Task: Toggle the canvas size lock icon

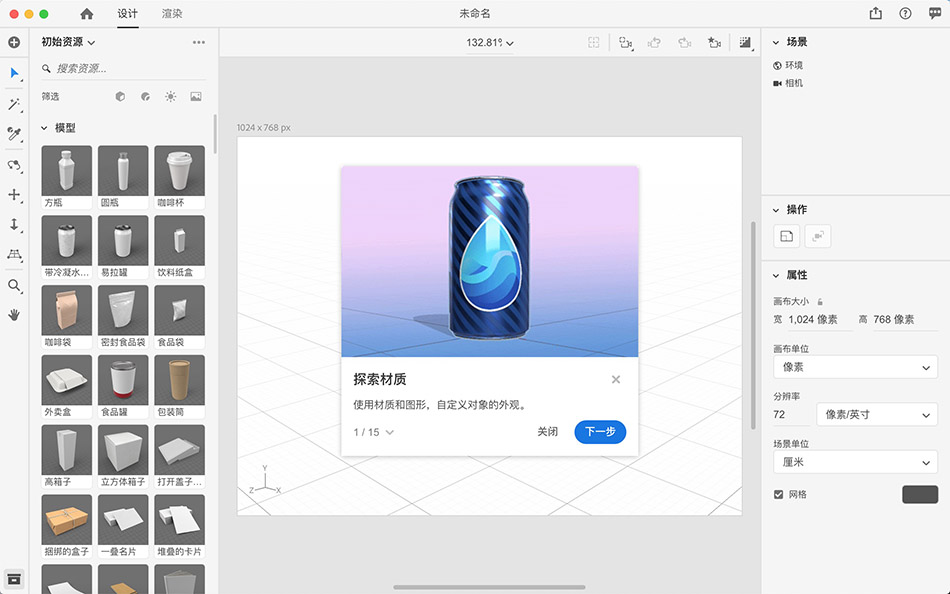Action: click(820, 301)
